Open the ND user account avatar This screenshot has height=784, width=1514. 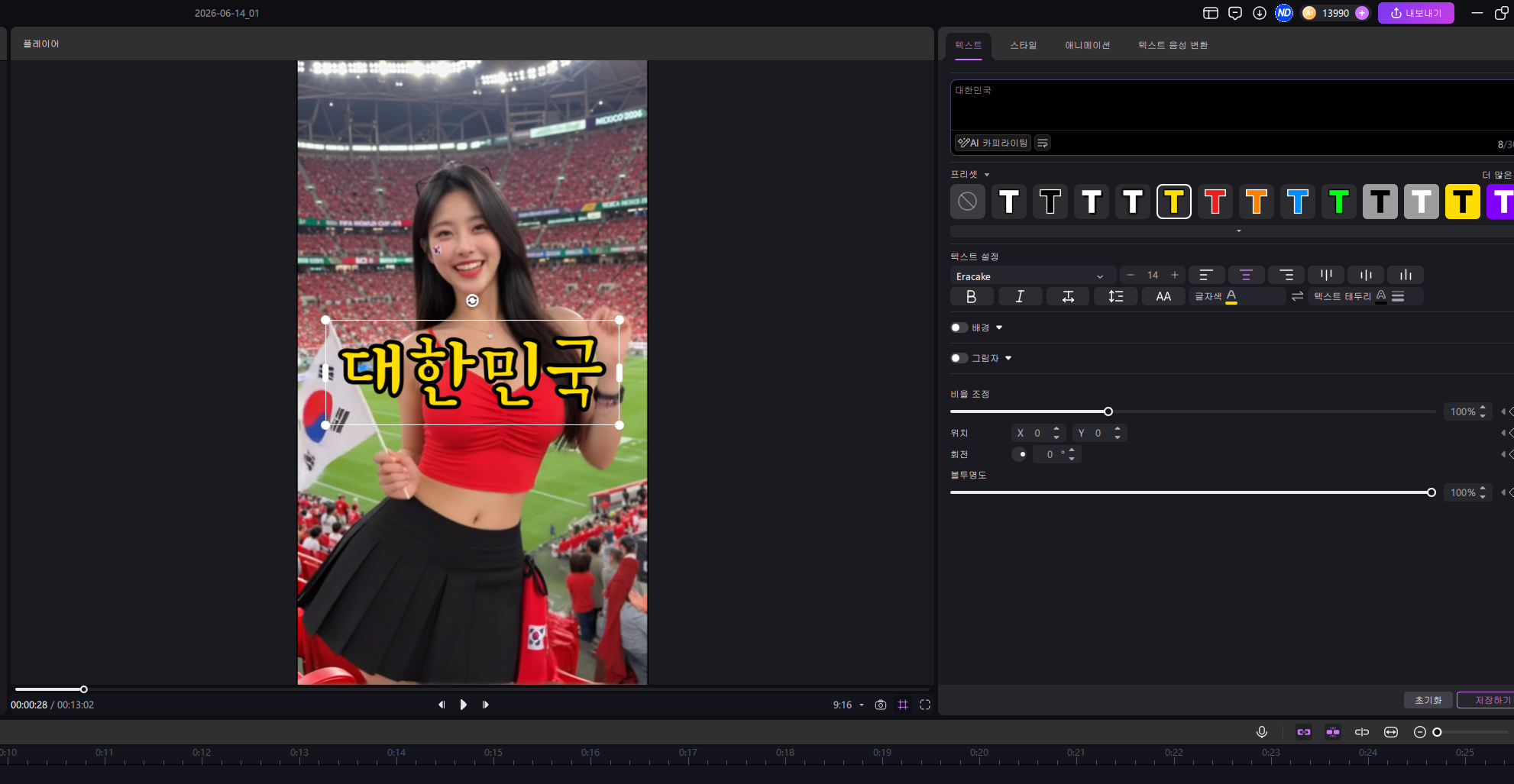click(1284, 13)
